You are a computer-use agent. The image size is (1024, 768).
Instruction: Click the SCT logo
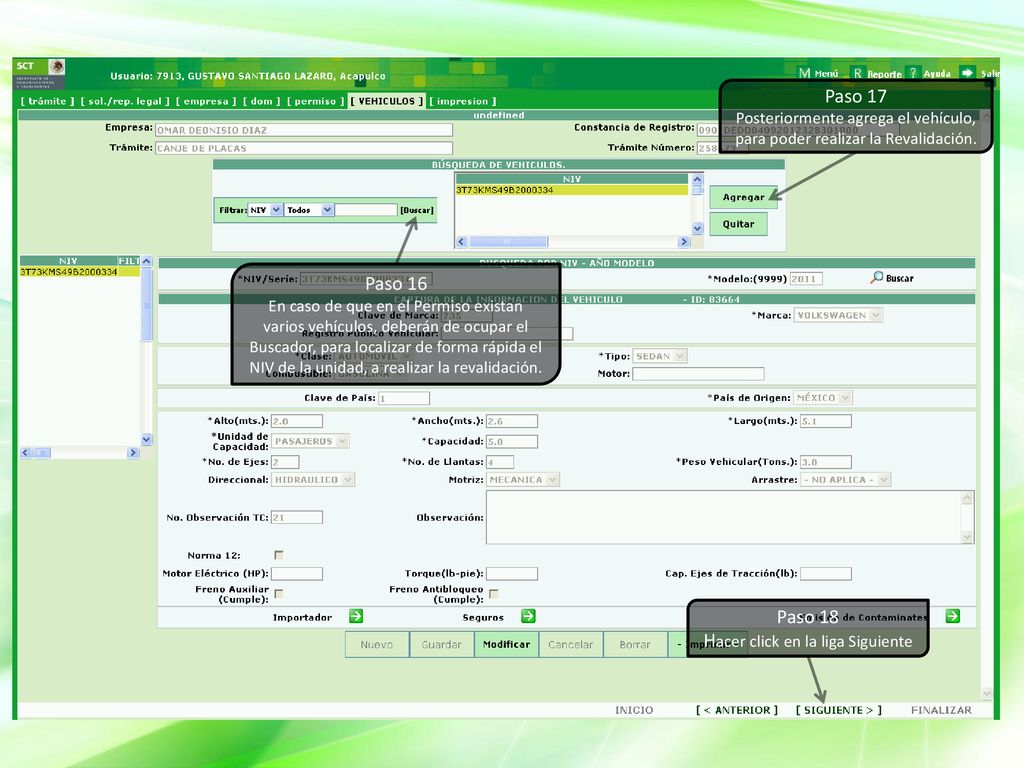(x=39, y=74)
